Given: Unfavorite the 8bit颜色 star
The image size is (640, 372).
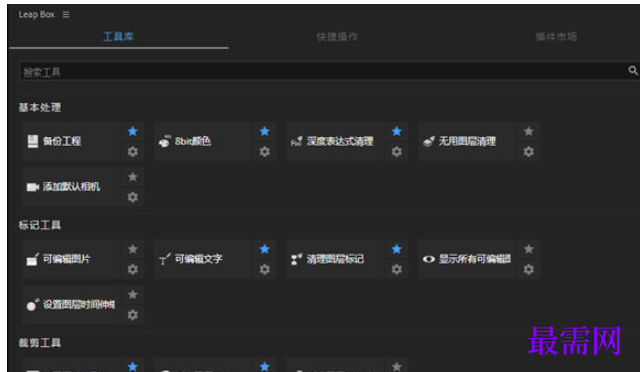Looking at the screenshot, I should 264,131.
